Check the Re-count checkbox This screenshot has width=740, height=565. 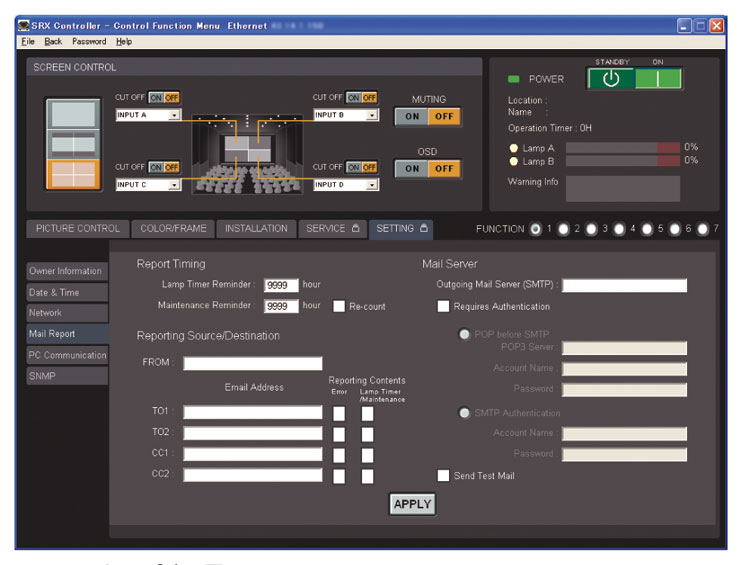pyautogui.click(x=339, y=306)
